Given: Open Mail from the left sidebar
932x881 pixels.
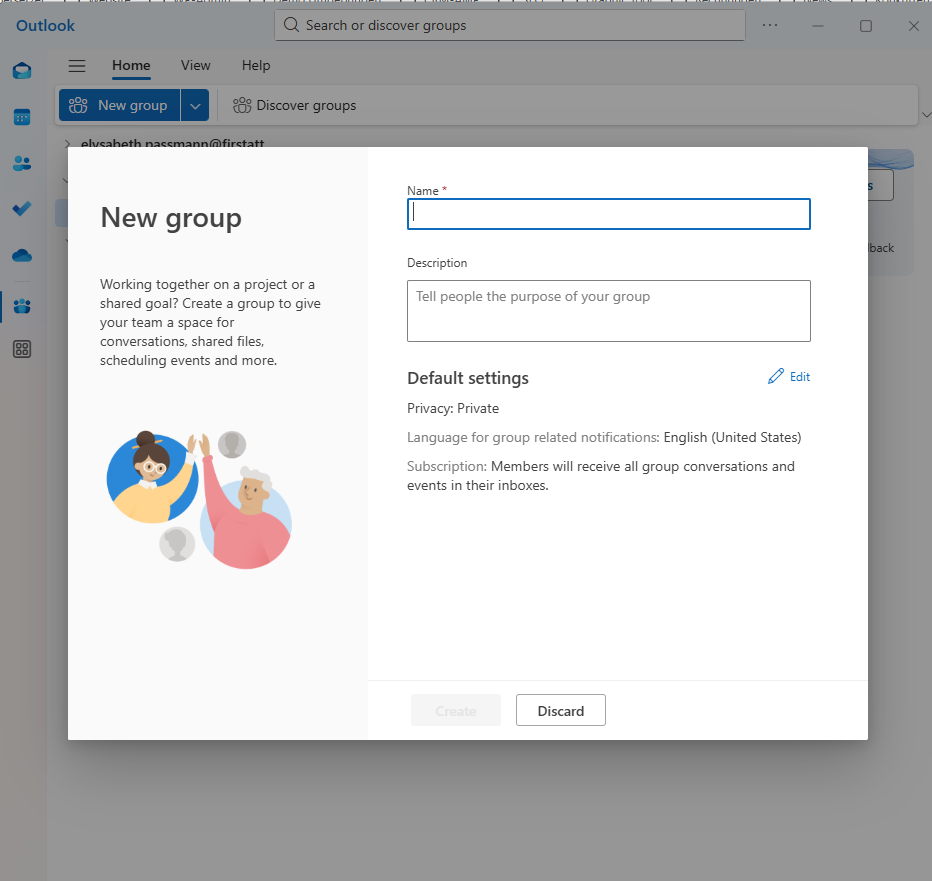Looking at the screenshot, I should (22, 71).
